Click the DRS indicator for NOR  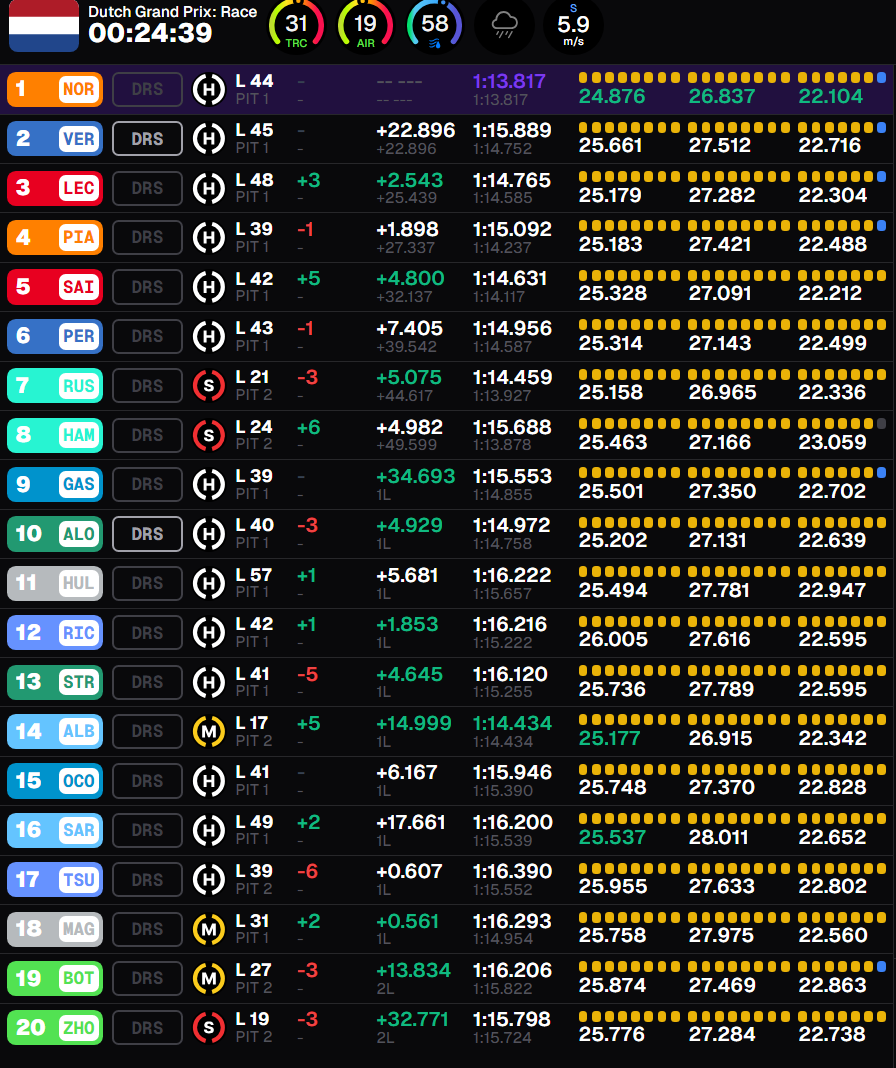[147, 90]
